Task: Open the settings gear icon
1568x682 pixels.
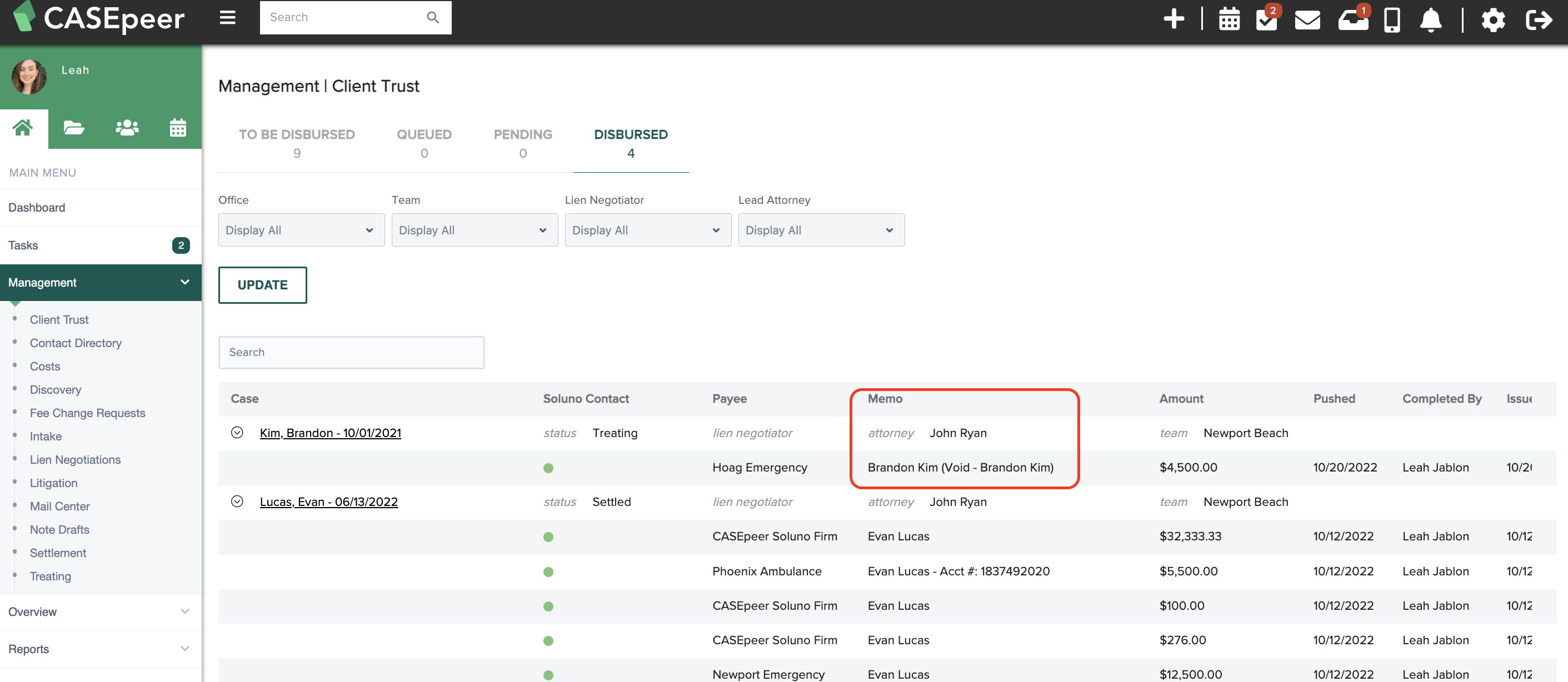Action: 1492,19
